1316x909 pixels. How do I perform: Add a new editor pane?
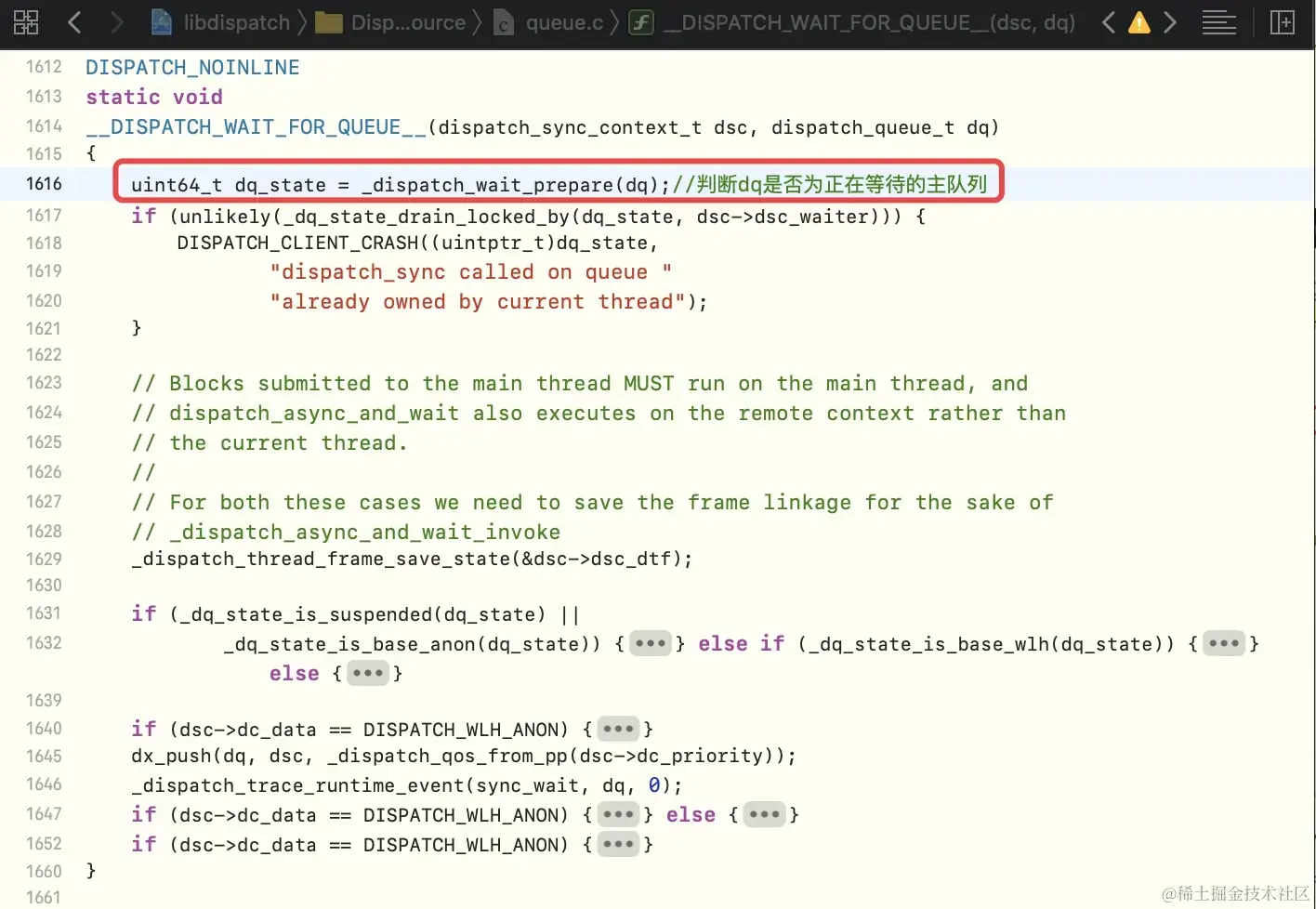(1283, 22)
